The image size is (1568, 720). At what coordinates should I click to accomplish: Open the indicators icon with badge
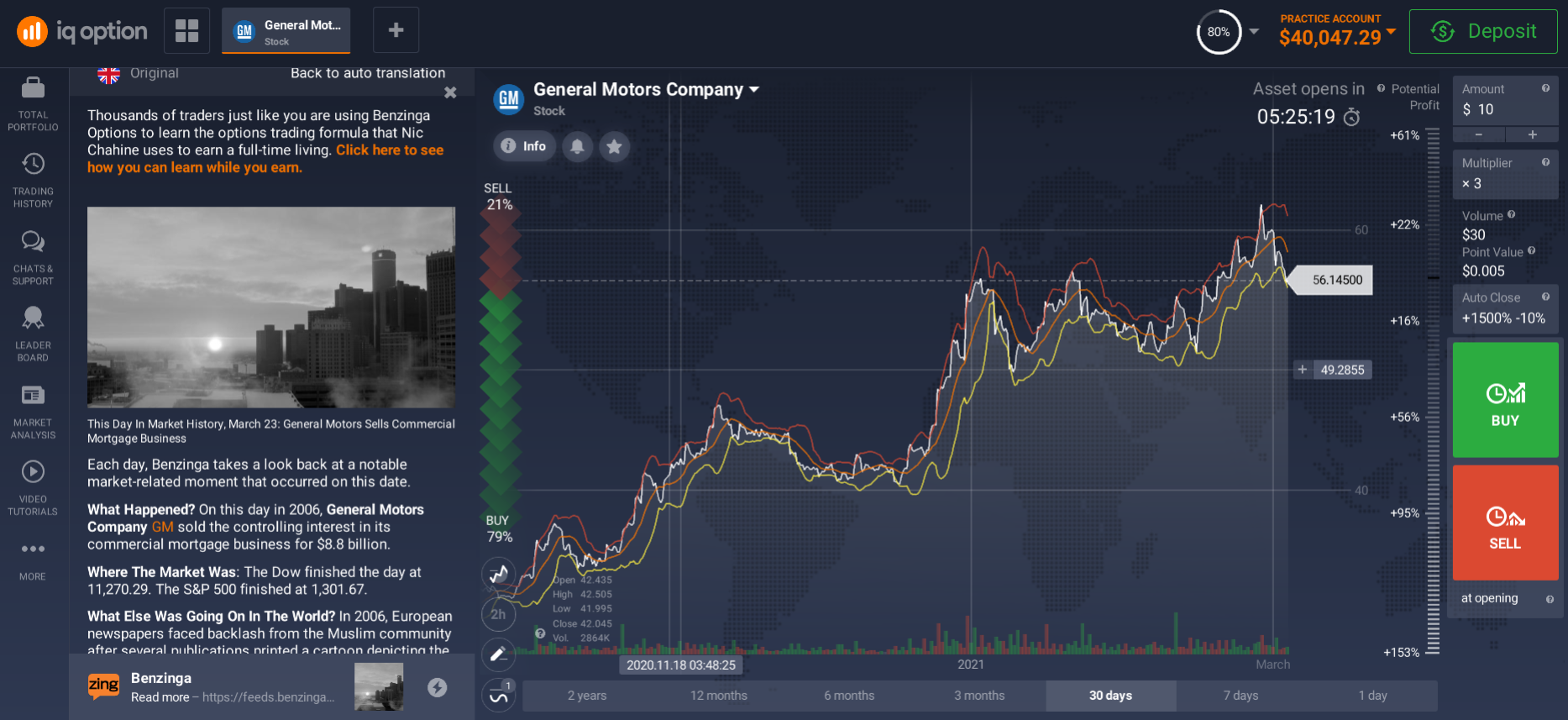click(x=498, y=696)
